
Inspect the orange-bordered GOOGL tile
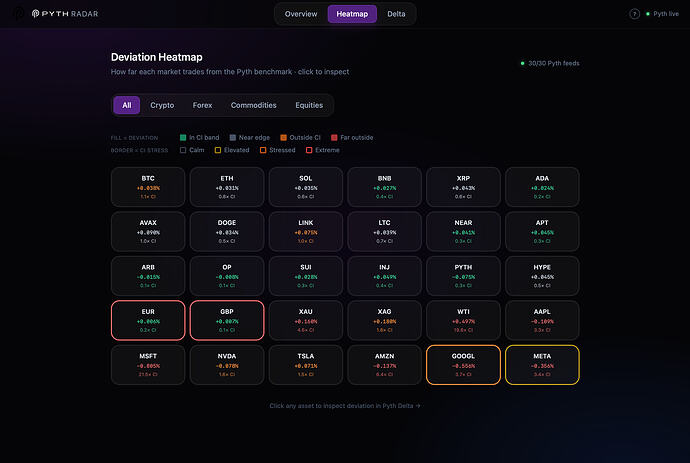pyautogui.click(x=463, y=365)
